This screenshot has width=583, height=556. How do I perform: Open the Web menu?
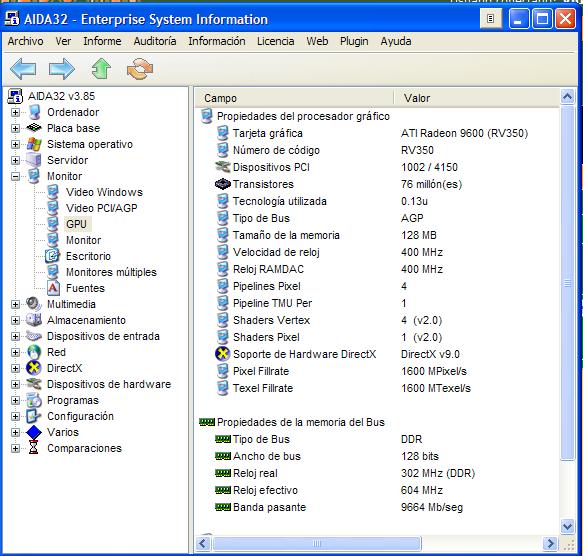coord(317,41)
